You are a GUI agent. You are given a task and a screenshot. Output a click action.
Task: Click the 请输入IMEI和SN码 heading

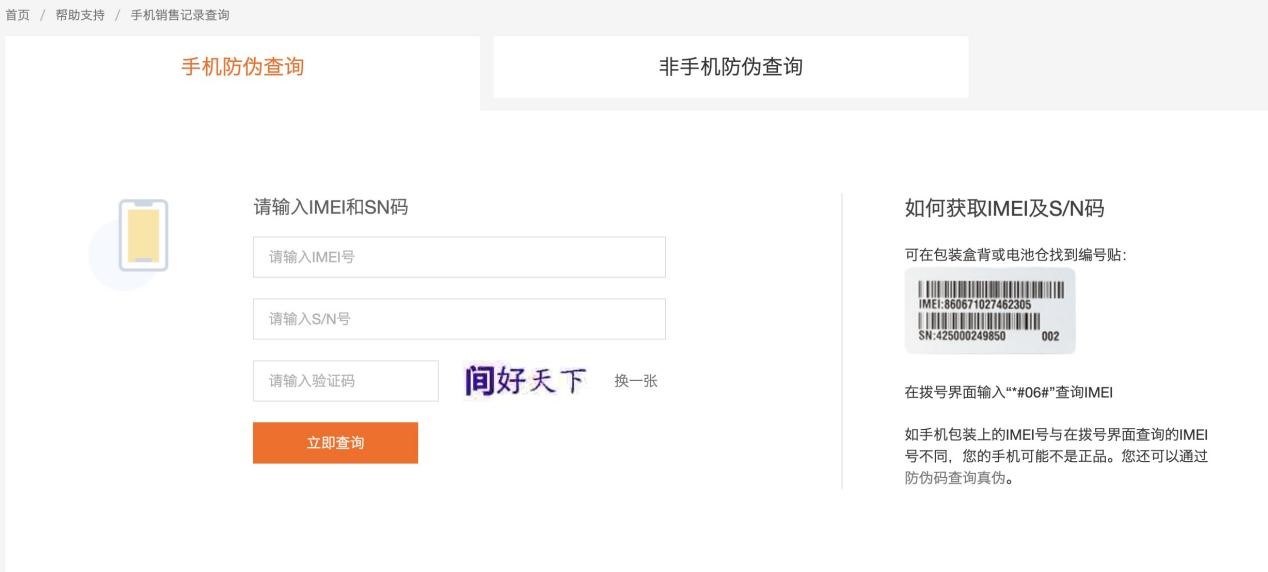(x=331, y=208)
